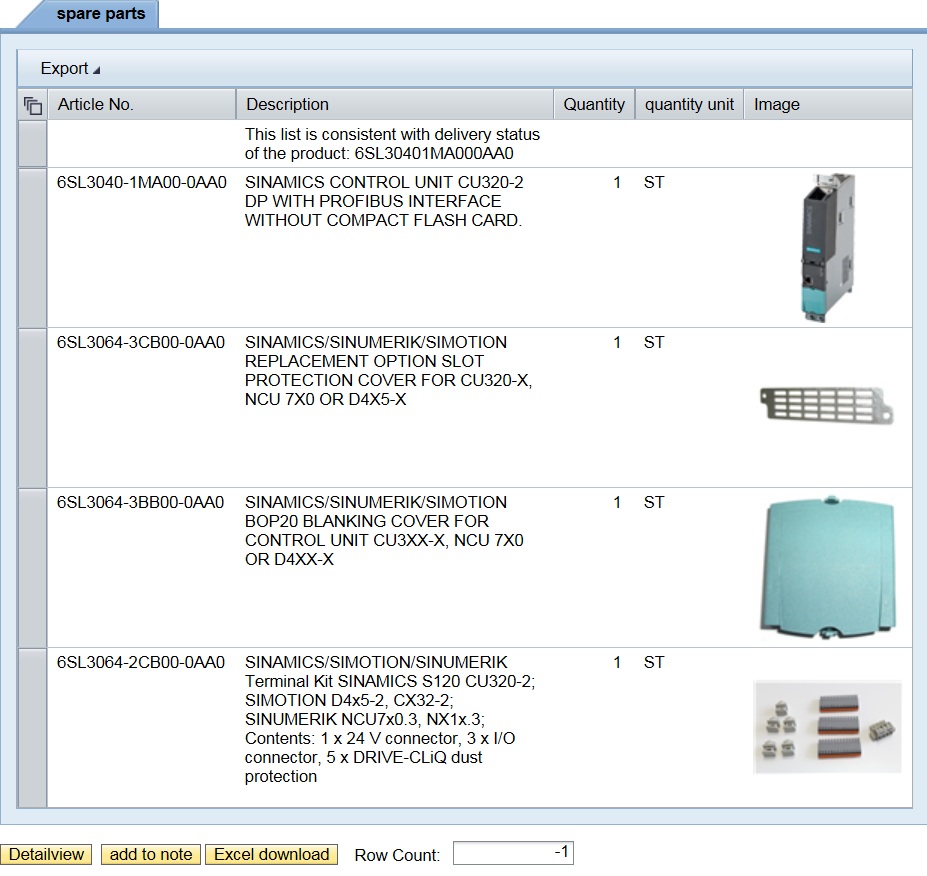Image resolution: width=927 pixels, height=876 pixels.
Task: Click the Excel download button
Action: point(271,854)
